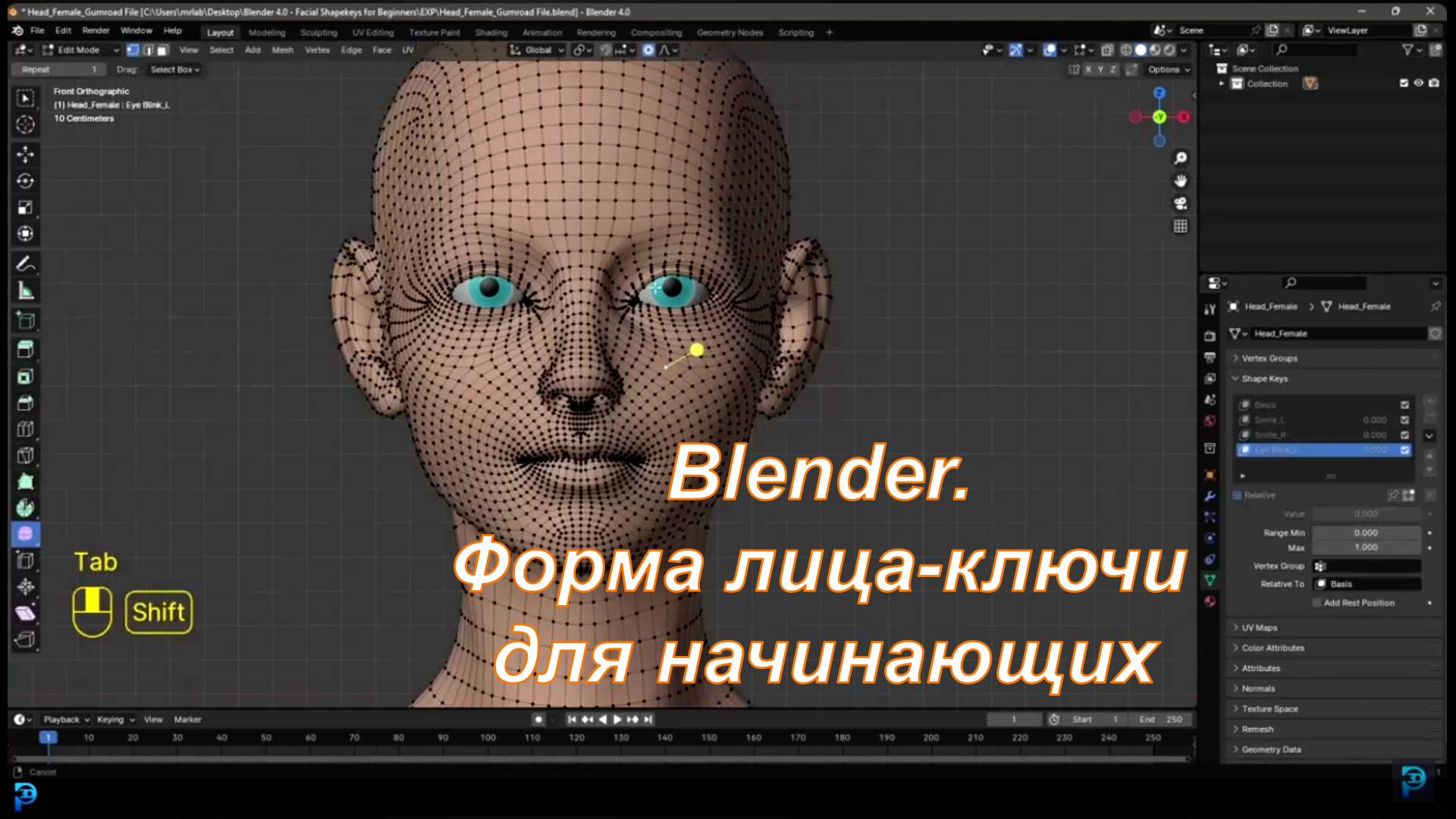The image size is (1456, 819).
Task: Toggle perspective/orthographic grid icon
Action: click(1181, 227)
